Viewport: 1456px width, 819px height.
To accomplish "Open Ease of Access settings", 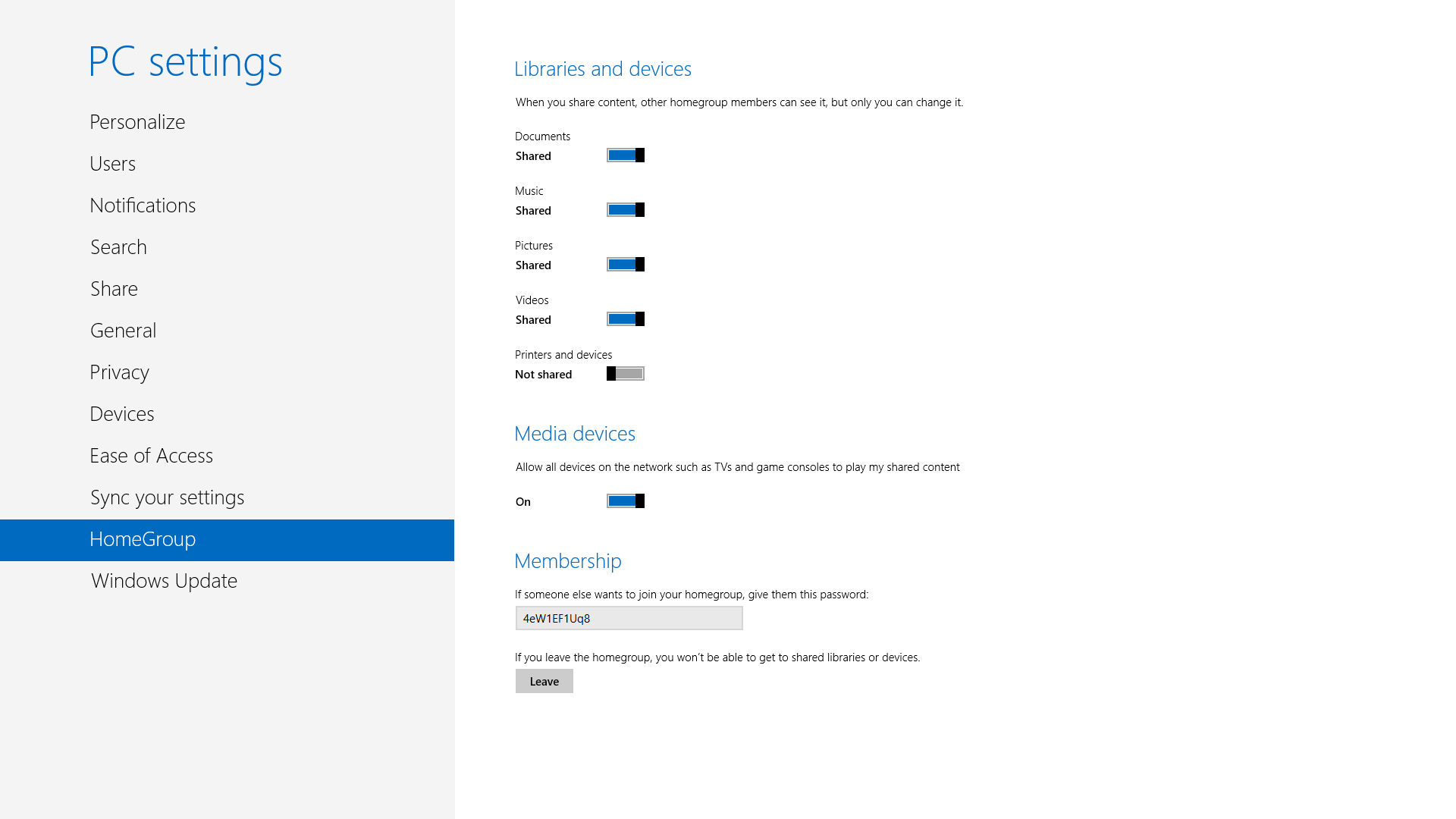I will click(151, 456).
